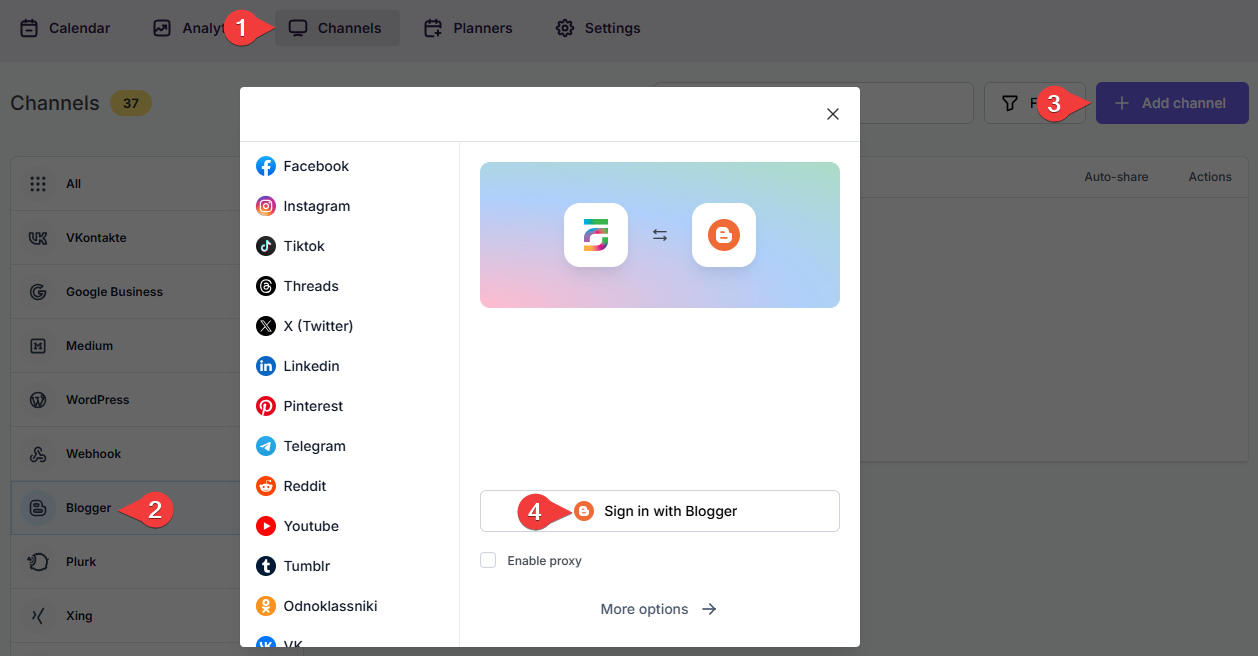Close the add channel dialog

click(832, 114)
